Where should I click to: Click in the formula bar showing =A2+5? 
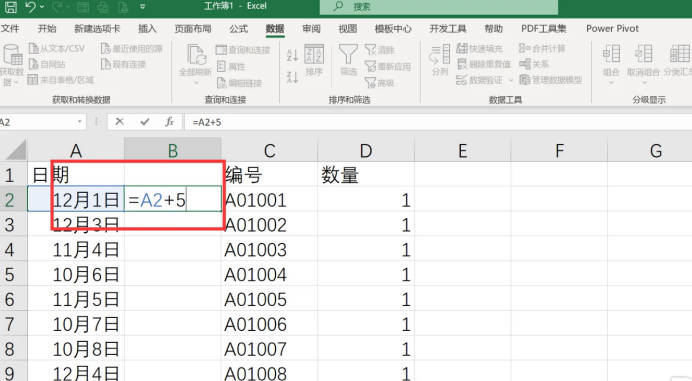pos(437,122)
